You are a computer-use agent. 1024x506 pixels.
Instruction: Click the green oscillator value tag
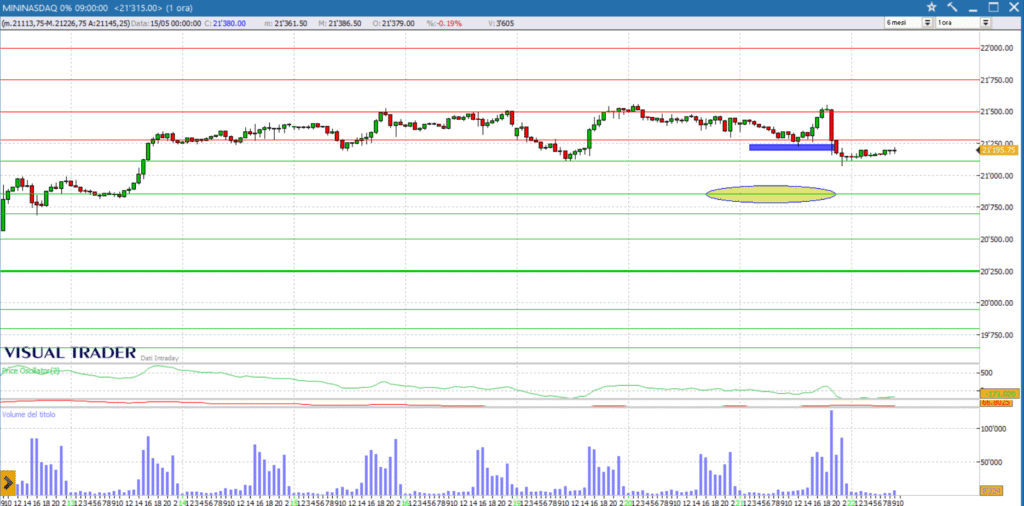[999, 394]
